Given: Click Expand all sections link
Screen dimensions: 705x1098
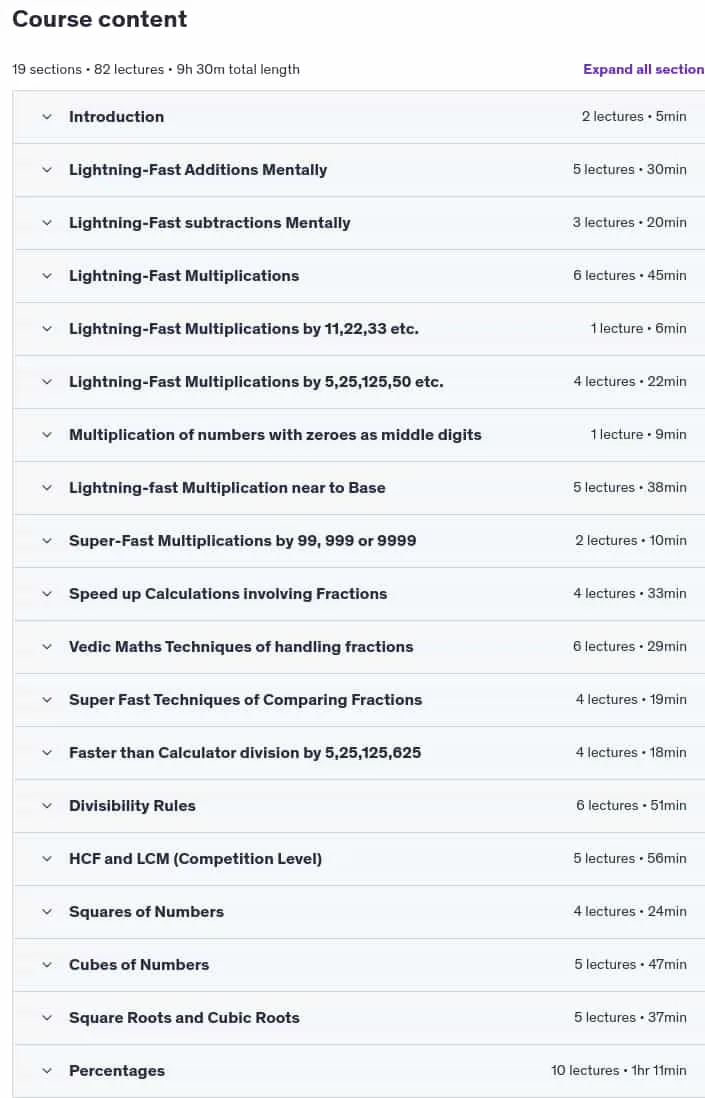Looking at the screenshot, I should tap(643, 69).
